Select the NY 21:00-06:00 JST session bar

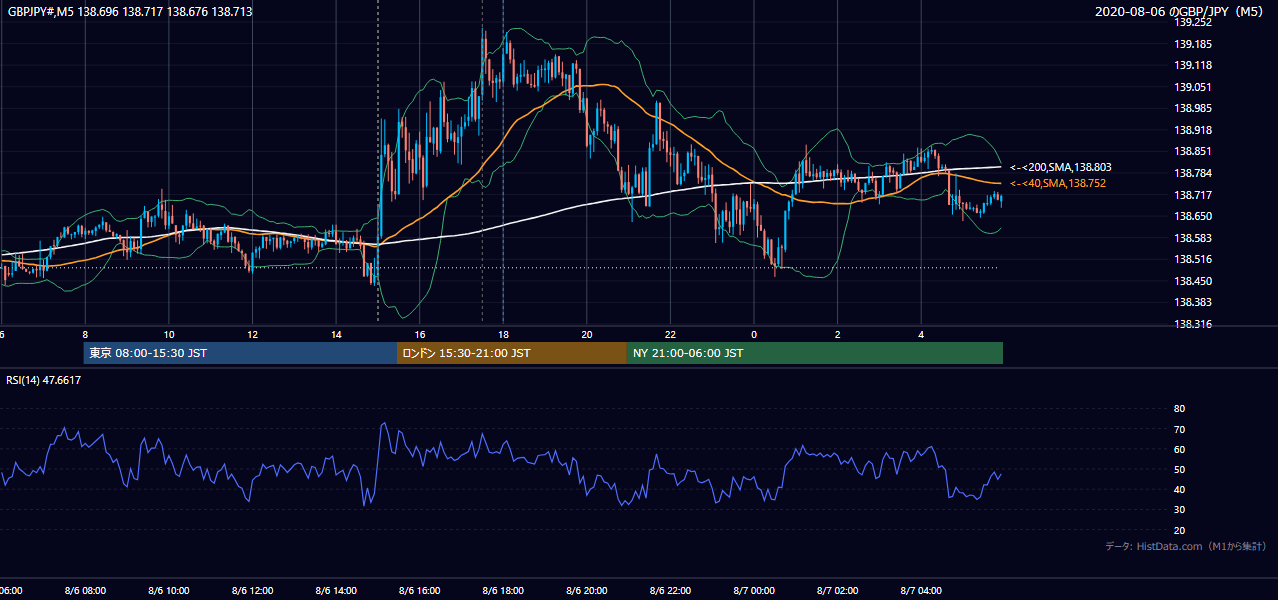pos(815,353)
